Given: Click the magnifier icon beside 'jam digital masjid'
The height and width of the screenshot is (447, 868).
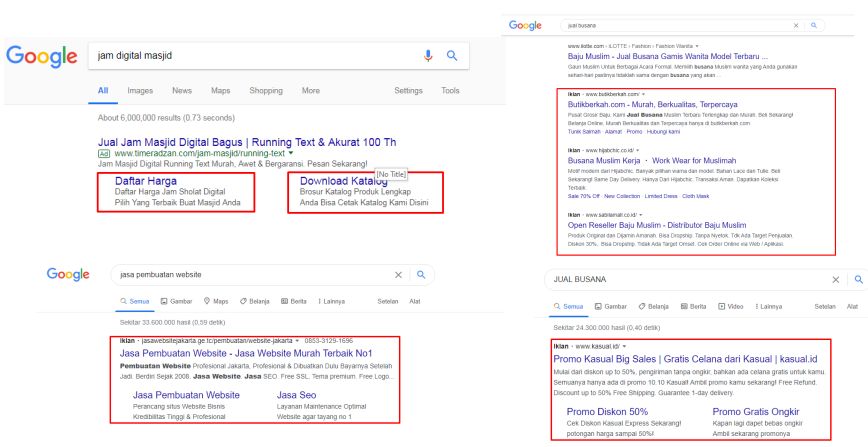Looking at the screenshot, I should pyautogui.click(x=452, y=55).
